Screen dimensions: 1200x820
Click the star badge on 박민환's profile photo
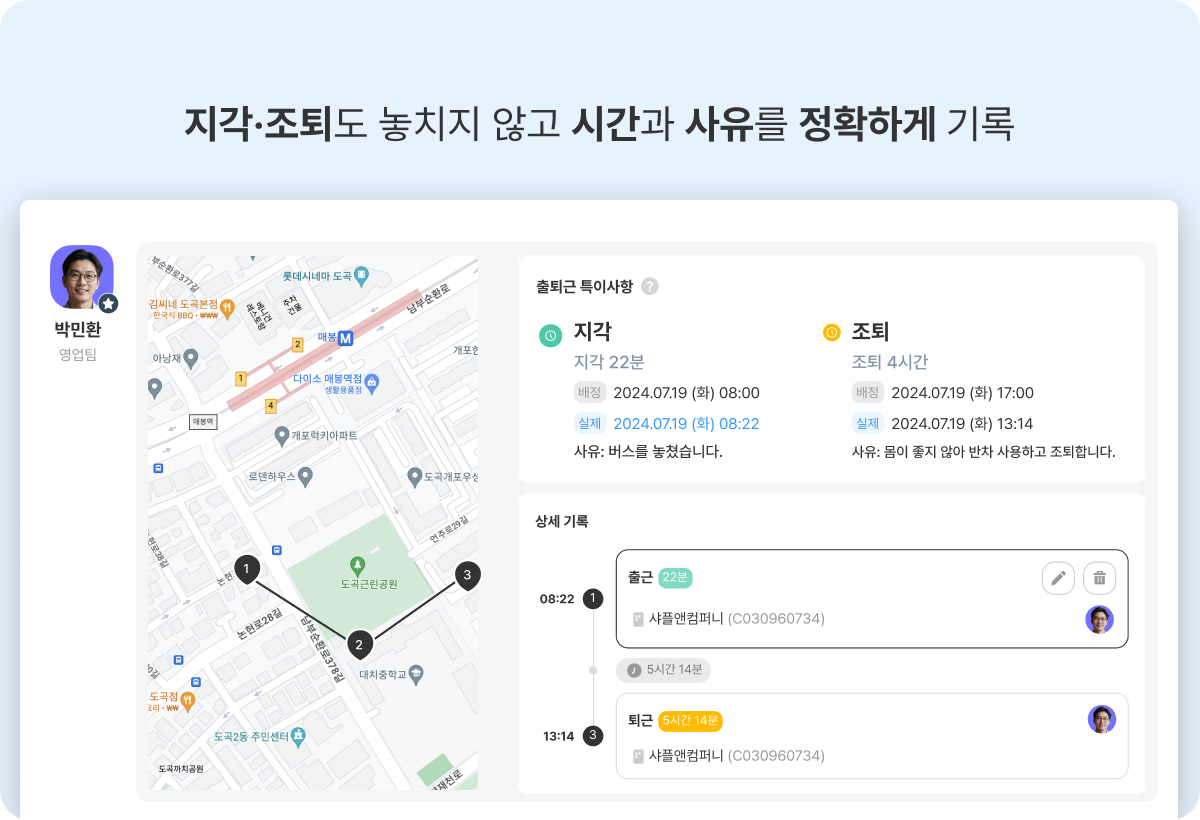[107, 306]
